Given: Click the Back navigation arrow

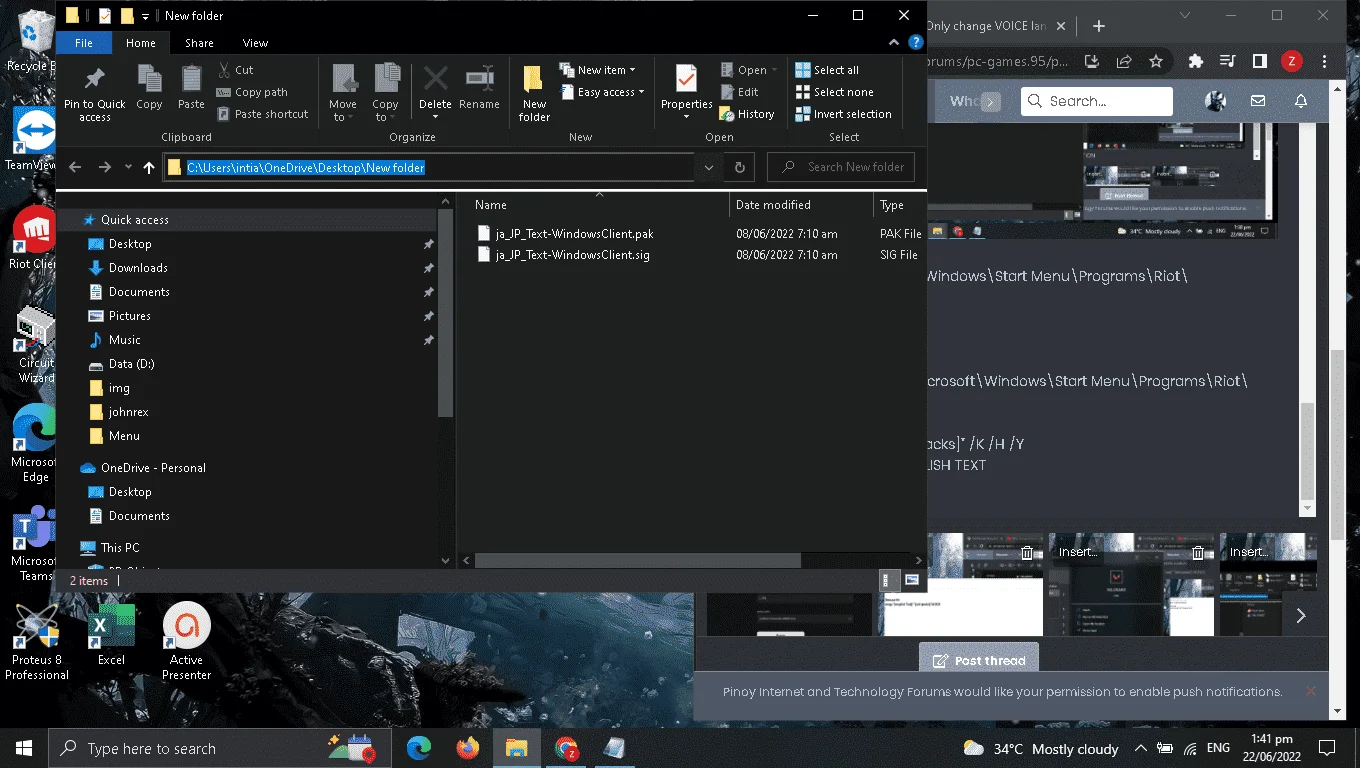Looking at the screenshot, I should coord(75,167).
